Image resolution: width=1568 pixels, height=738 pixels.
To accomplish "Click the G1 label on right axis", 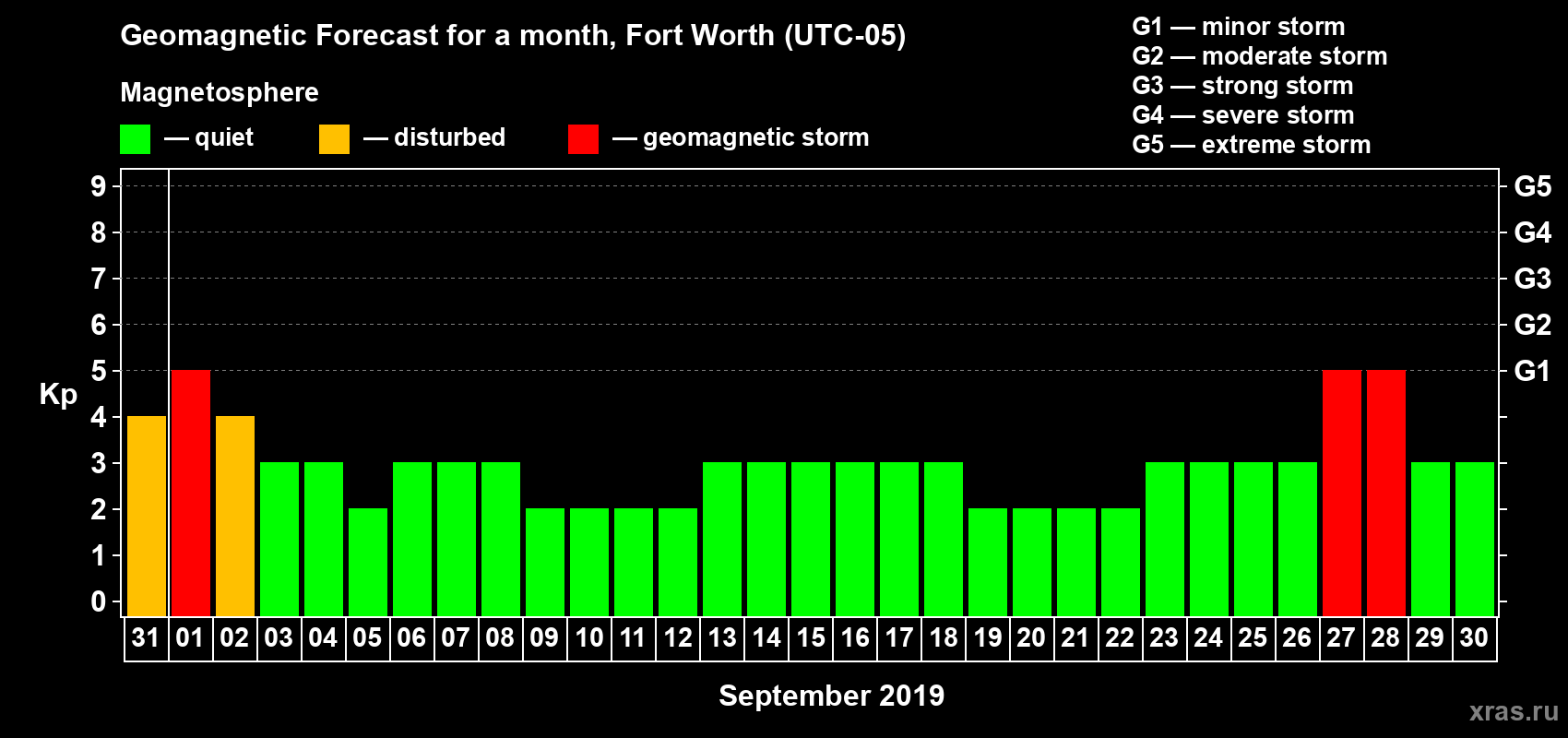I will pyautogui.click(x=1533, y=371).
